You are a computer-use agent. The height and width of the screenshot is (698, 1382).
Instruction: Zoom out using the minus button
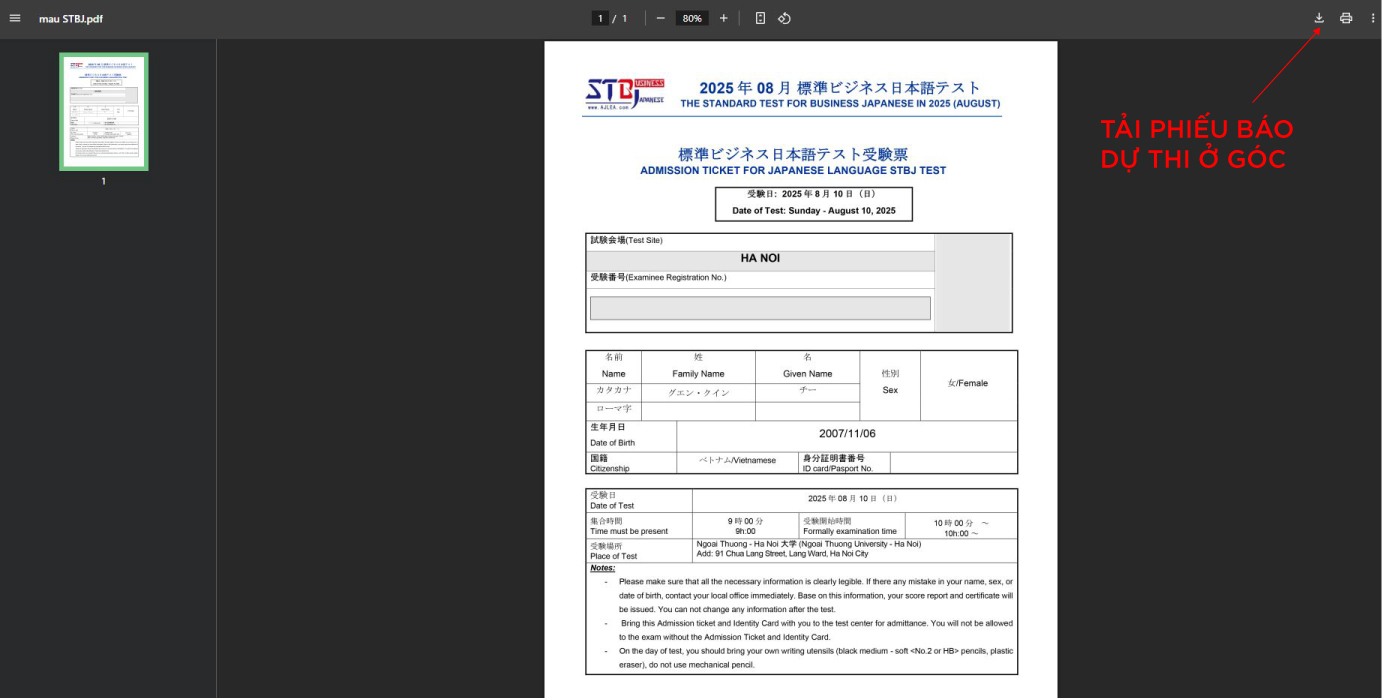(x=660, y=18)
